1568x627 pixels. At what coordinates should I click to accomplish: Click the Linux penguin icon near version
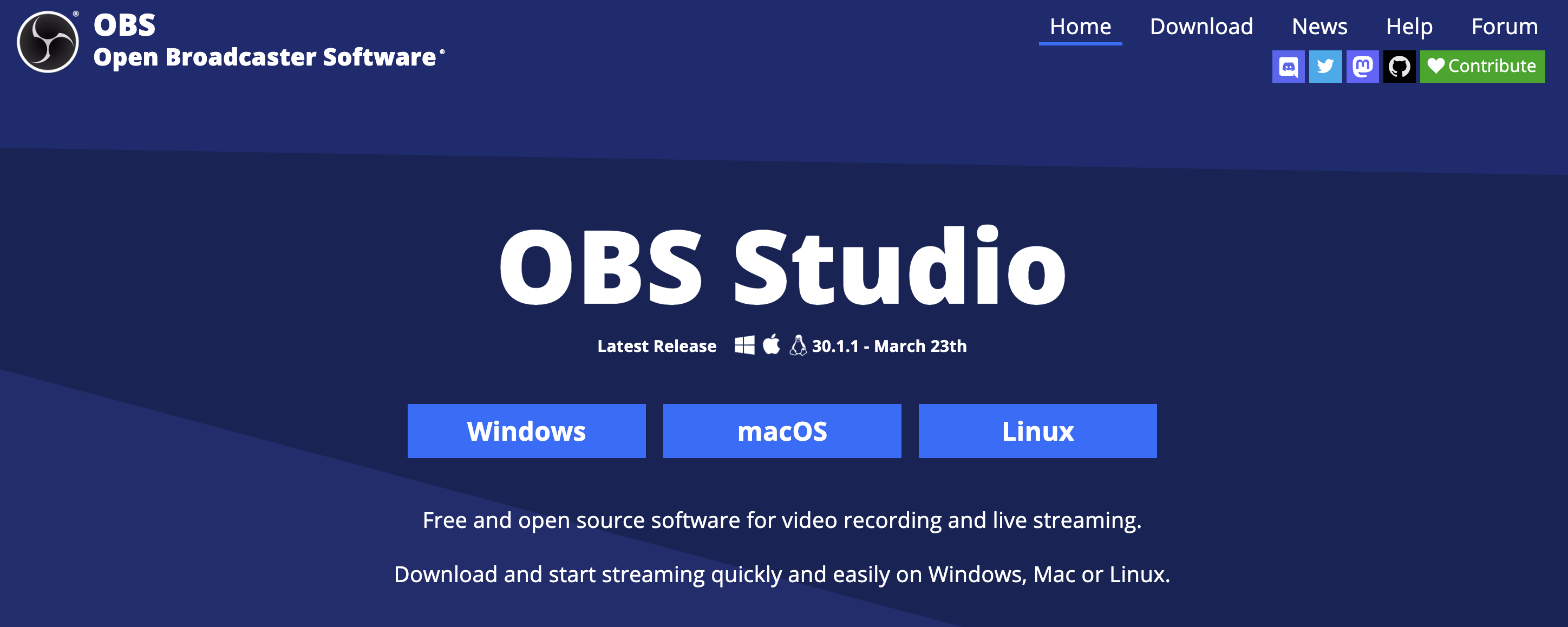click(x=798, y=345)
